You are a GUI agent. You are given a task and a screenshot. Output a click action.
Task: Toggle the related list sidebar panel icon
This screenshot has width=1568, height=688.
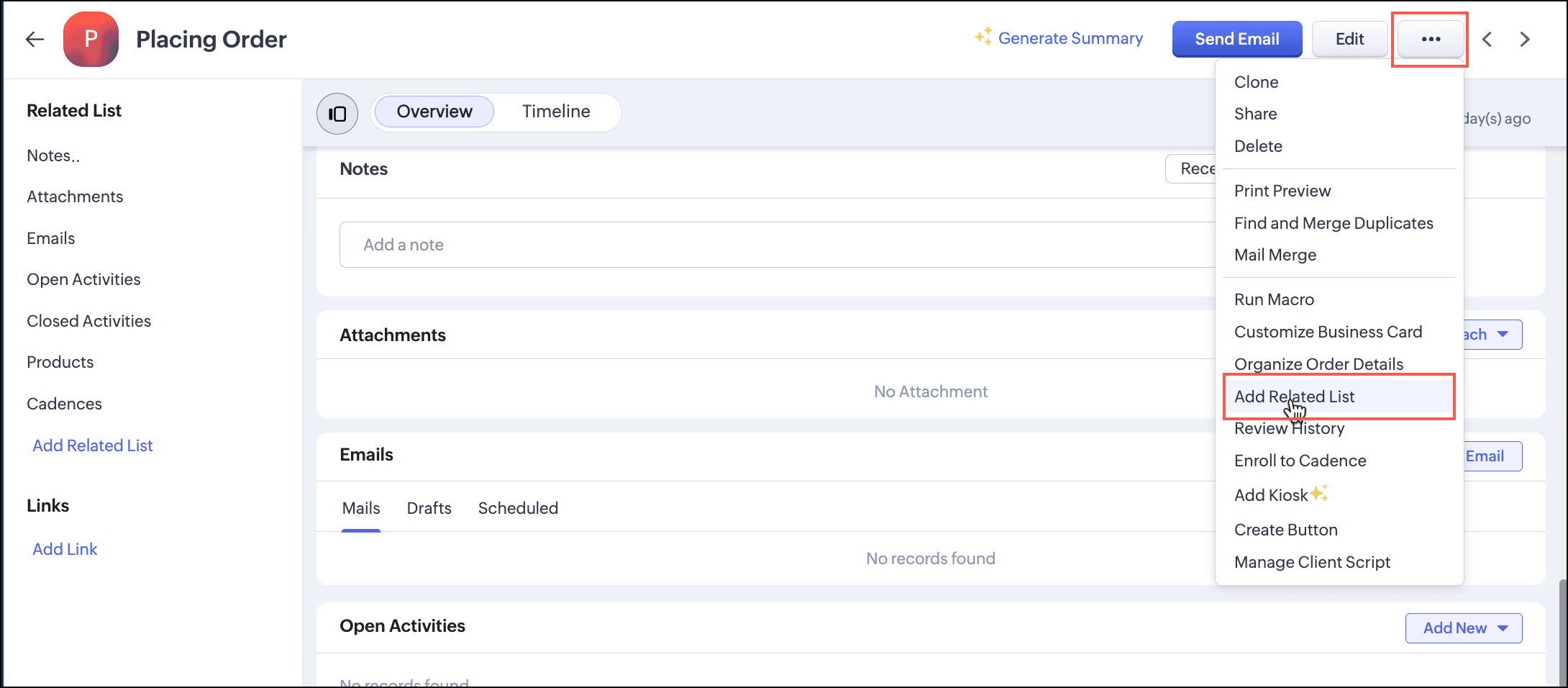pyautogui.click(x=337, y=114)
